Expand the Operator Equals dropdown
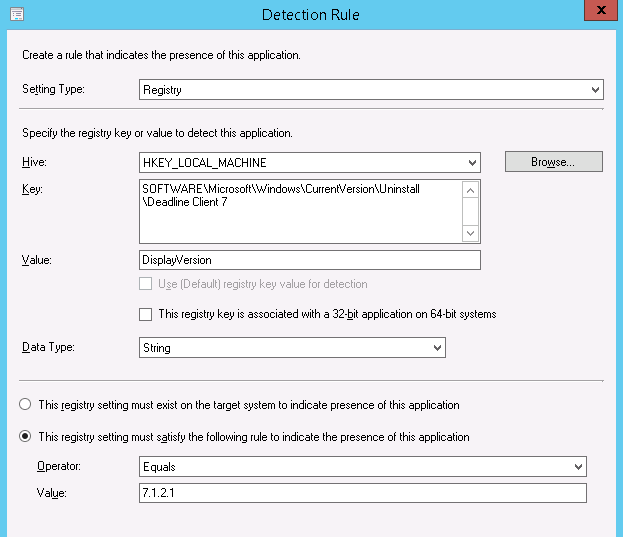The image size is (623, 537). [362, 467]
